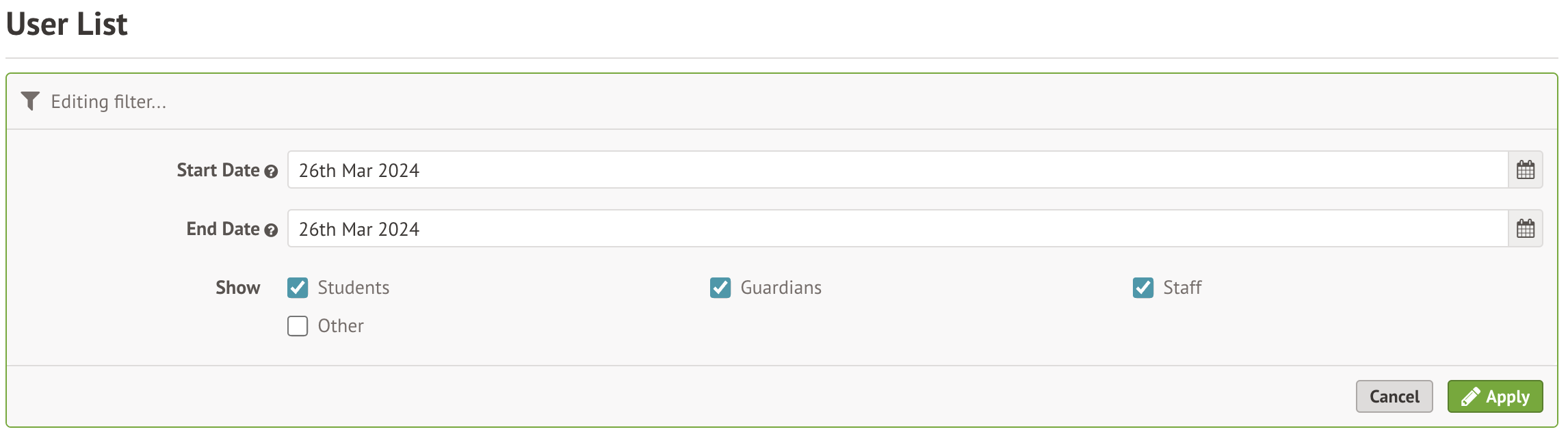Screen dimensions: 1568x436
Task: Enable the Other checkbox
Action: pyautogui.click(x=298, y=326)
